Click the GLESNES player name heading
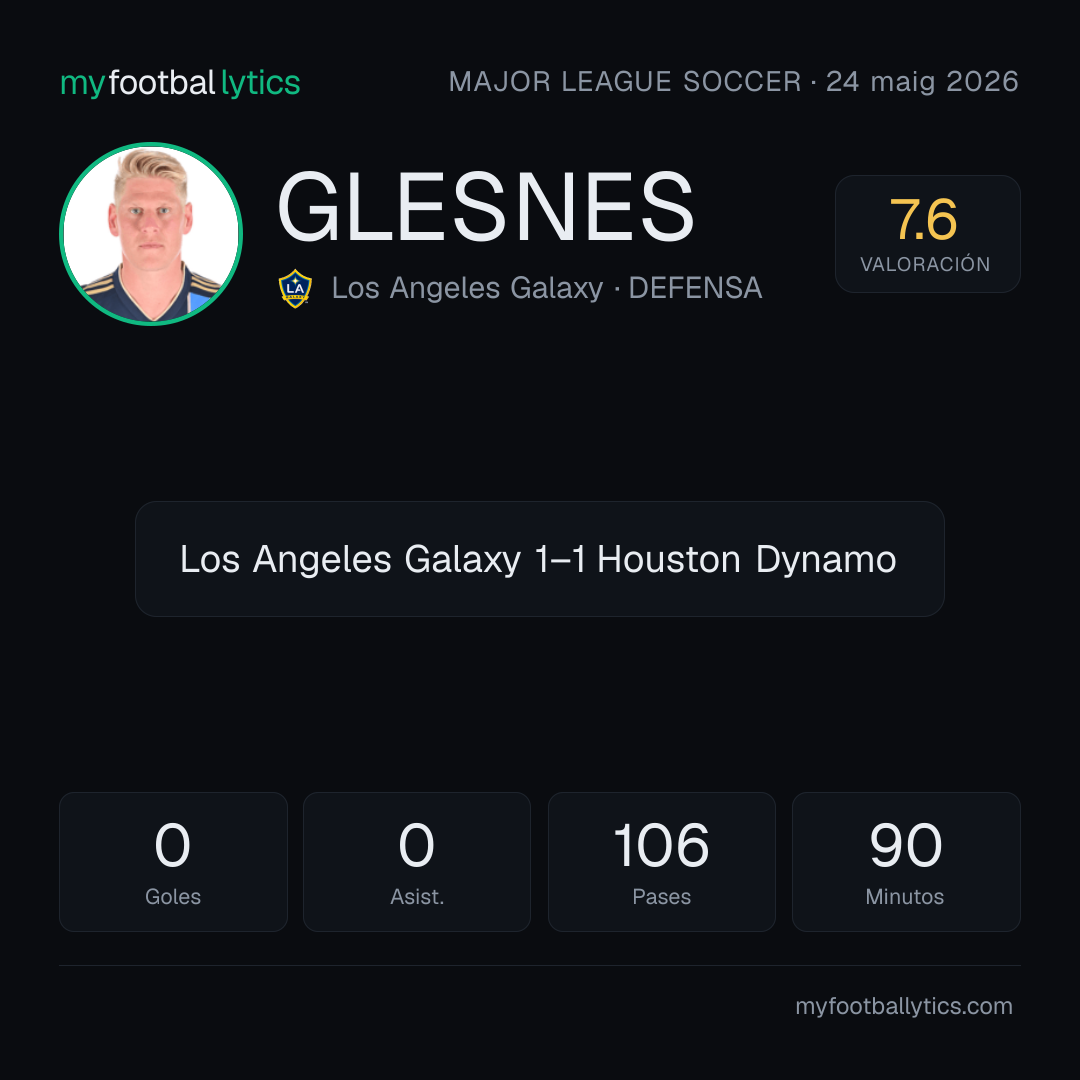This screenshot has width=1080, height=1080. 486,207
